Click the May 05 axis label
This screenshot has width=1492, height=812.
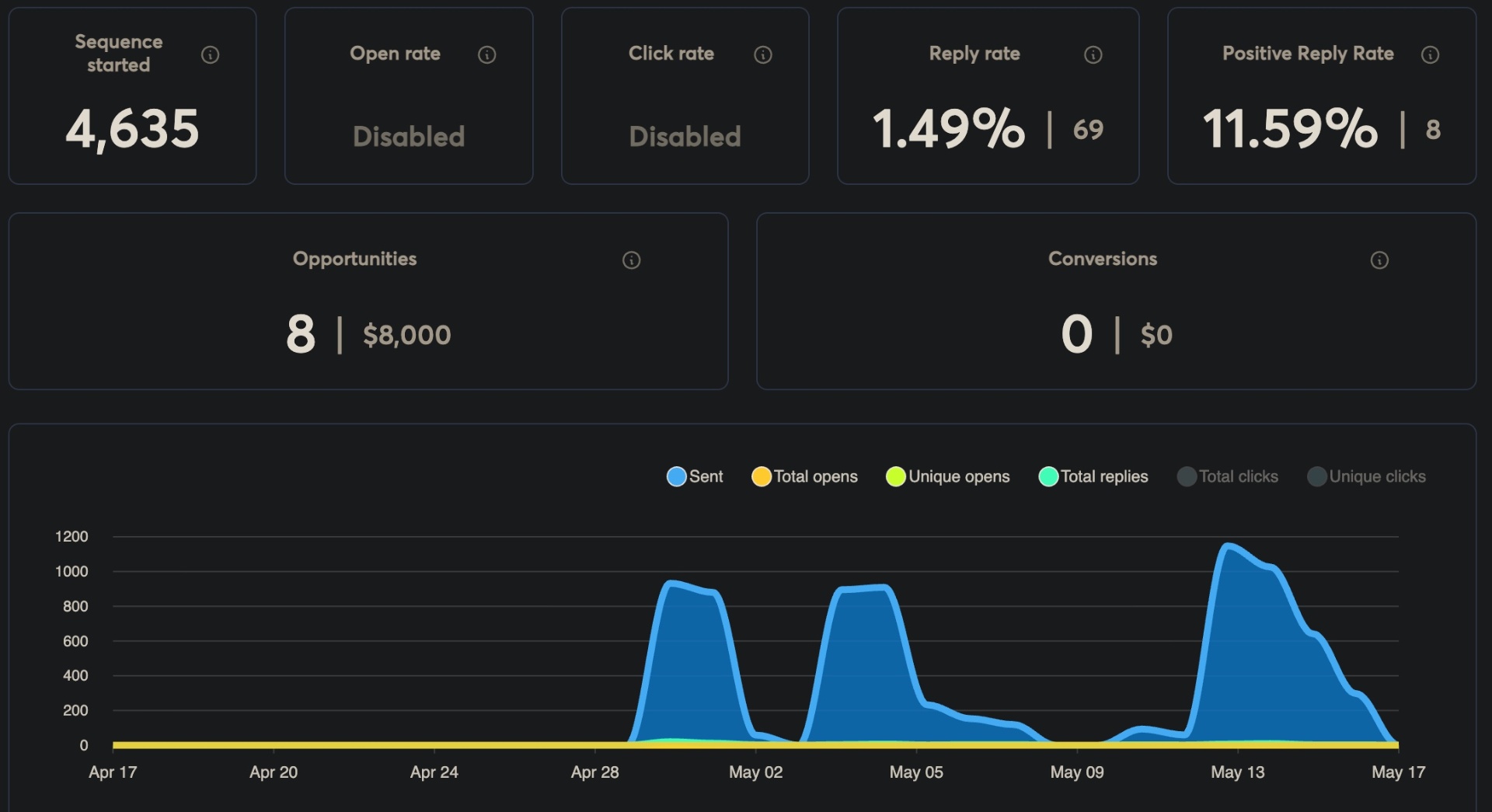916,772
